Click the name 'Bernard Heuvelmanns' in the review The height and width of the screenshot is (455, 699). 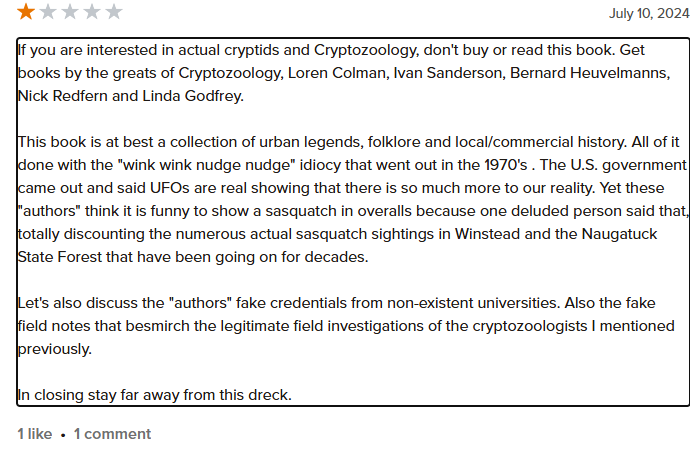coord(589,73)
